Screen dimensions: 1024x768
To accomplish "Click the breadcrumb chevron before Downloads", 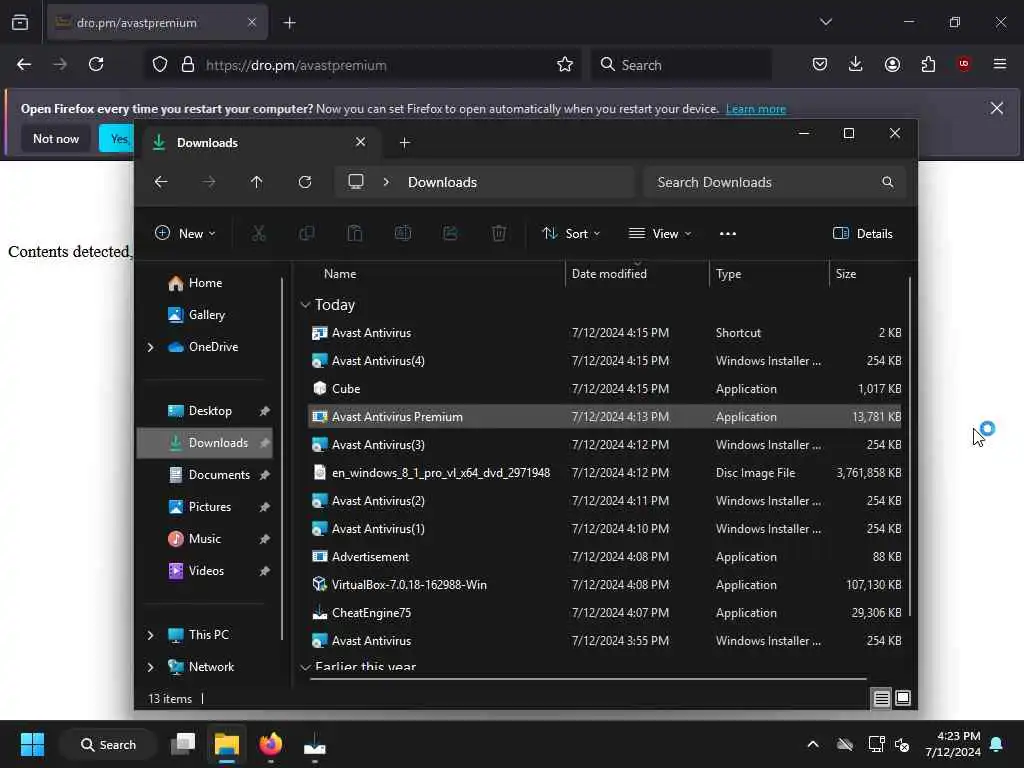I will point(386,182).
